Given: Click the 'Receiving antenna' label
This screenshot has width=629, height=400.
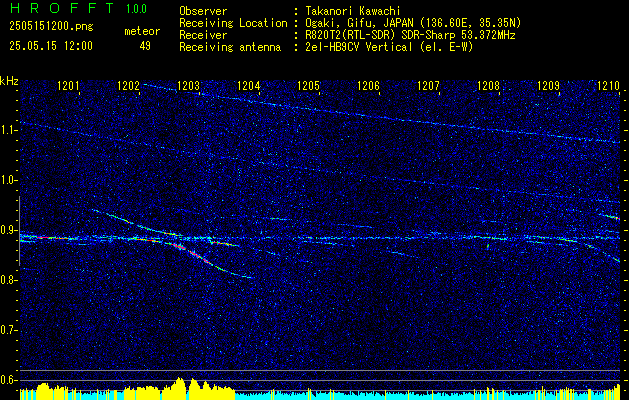Looking at the screenshot, I should pos(230,47).
